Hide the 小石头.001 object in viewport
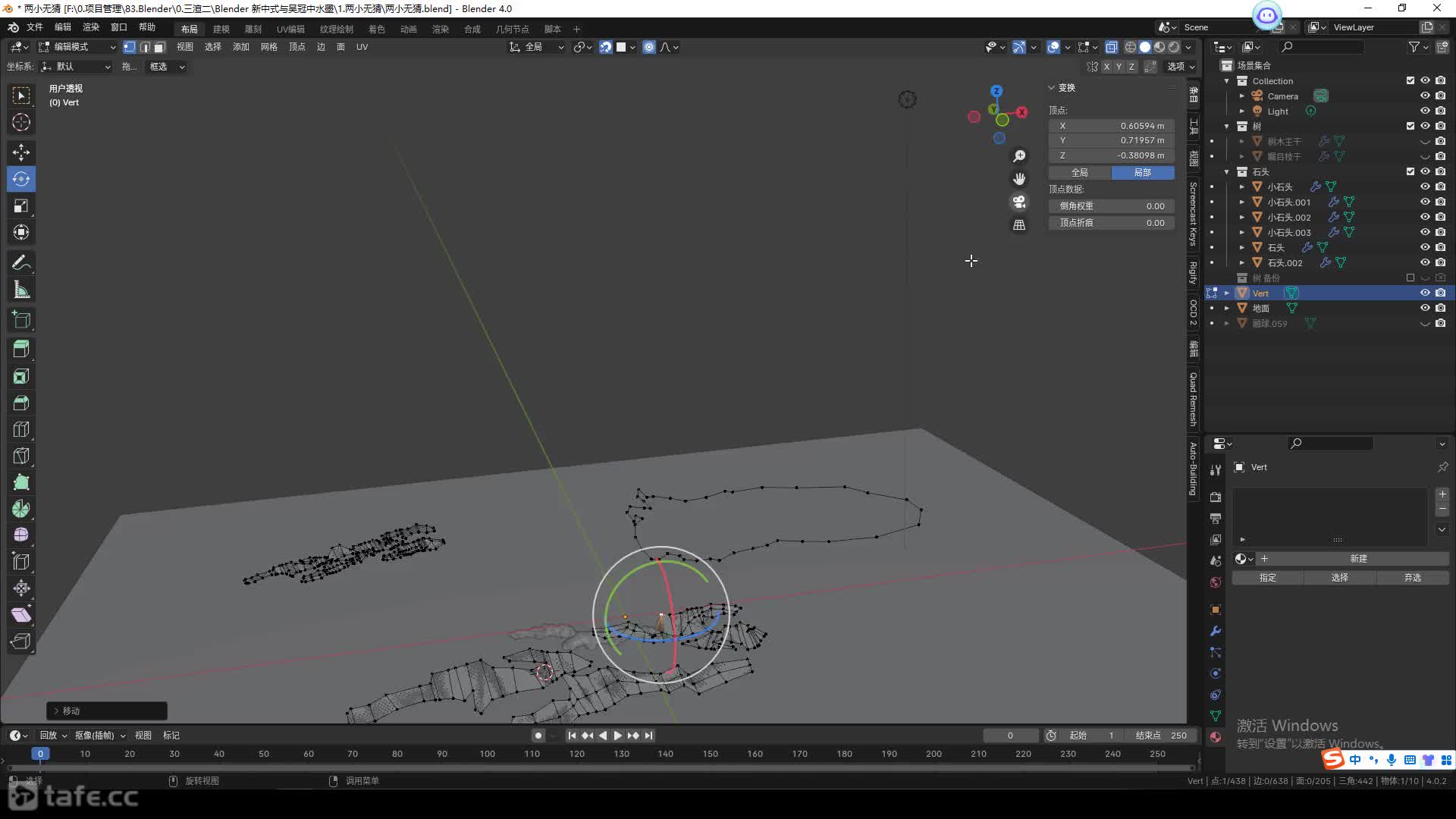This screenshot has width=1456, height=819. pyautogui.click(x=1425, y=202)
